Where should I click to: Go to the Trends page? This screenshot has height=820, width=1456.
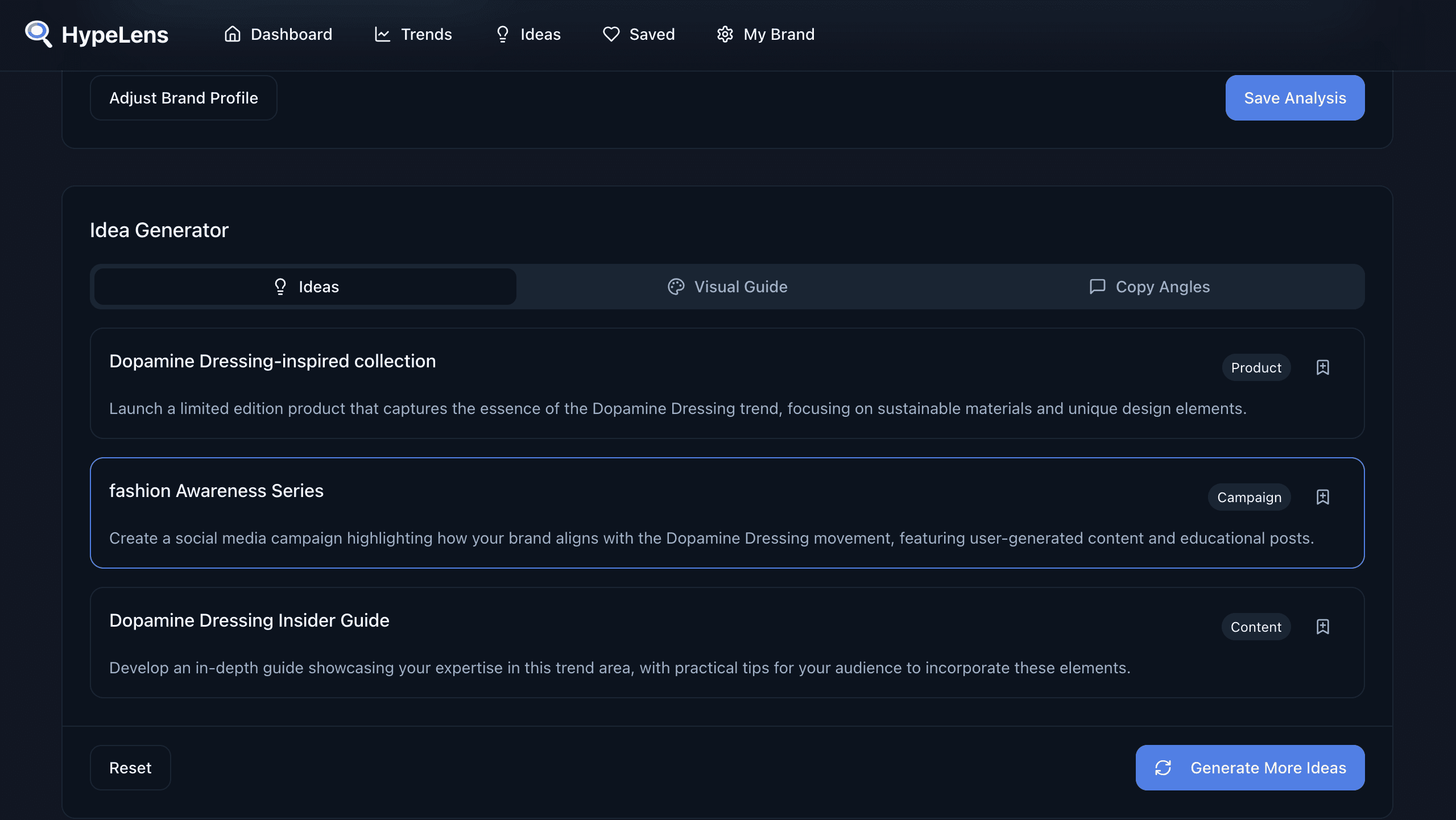(413, 34)
